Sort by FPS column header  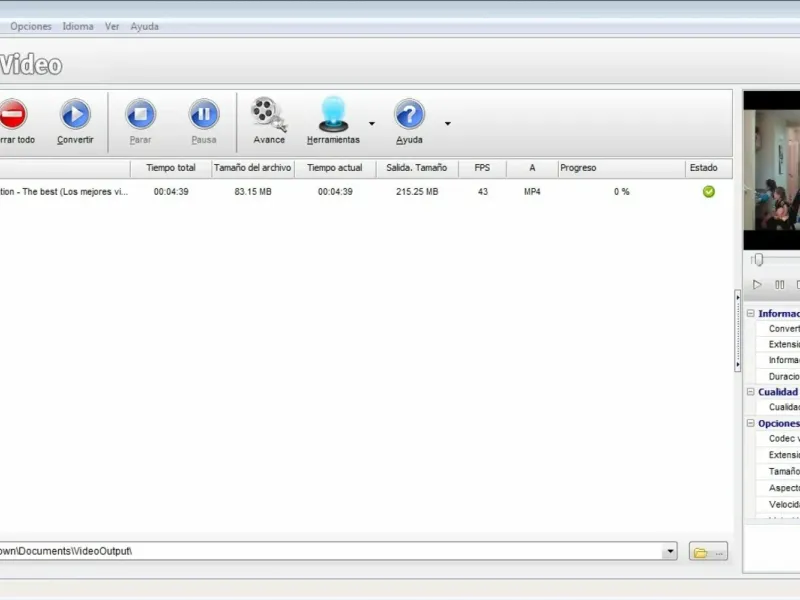[482, 168]
